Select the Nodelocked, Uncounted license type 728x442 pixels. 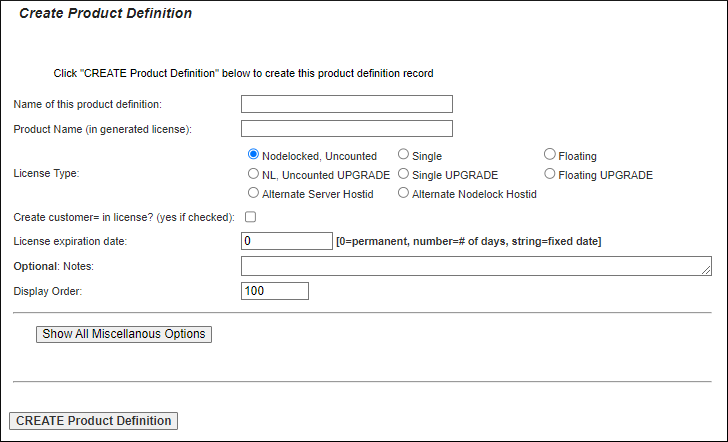[x=254, y=155]
